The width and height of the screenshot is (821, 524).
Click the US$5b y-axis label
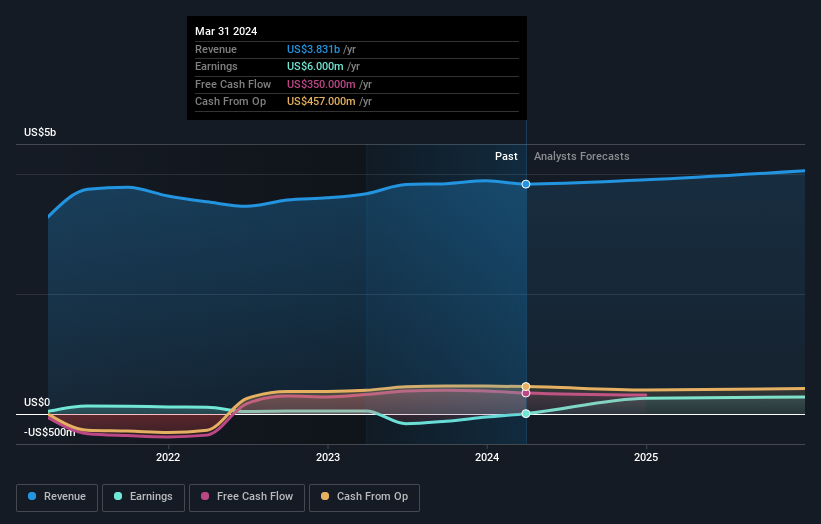click(40, 132)
